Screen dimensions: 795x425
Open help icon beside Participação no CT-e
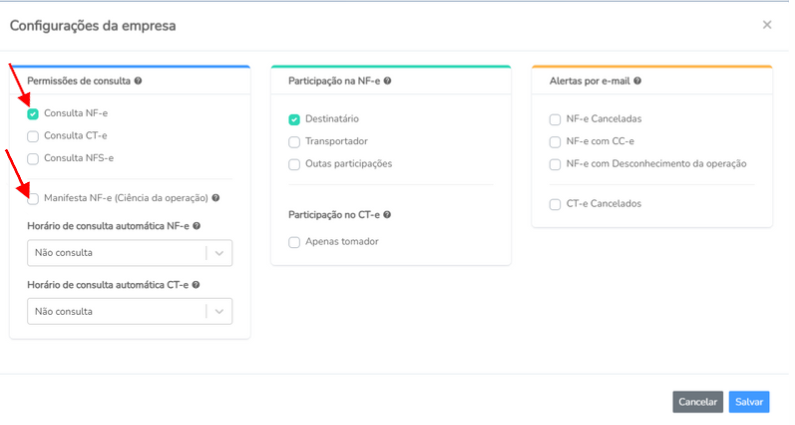387,215
